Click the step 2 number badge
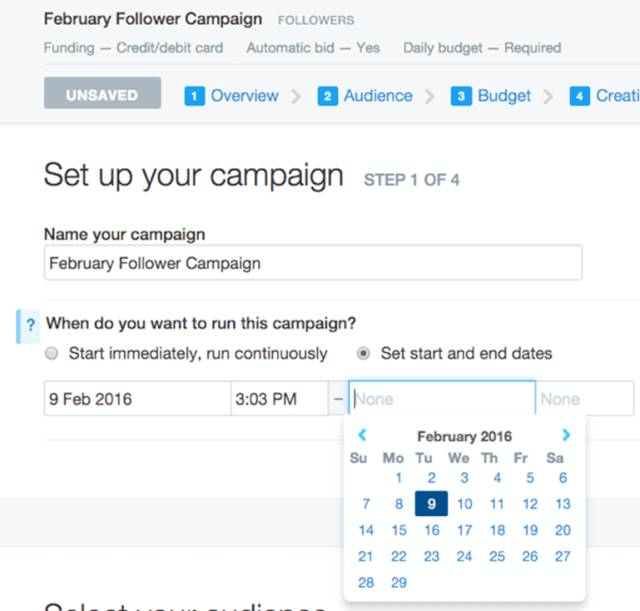 coord(327,96)
